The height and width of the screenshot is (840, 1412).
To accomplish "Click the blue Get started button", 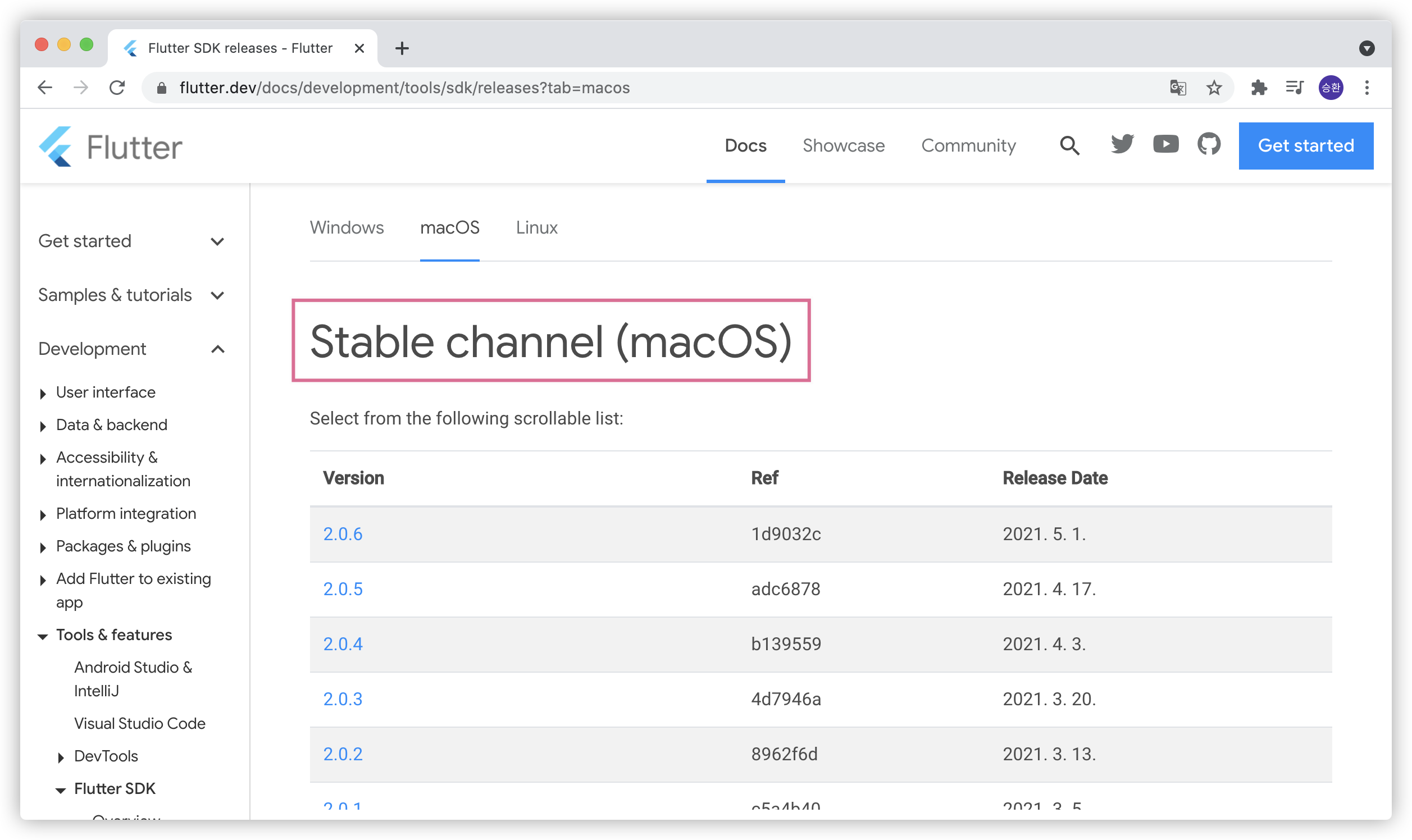I will (x=1305, y=146).
